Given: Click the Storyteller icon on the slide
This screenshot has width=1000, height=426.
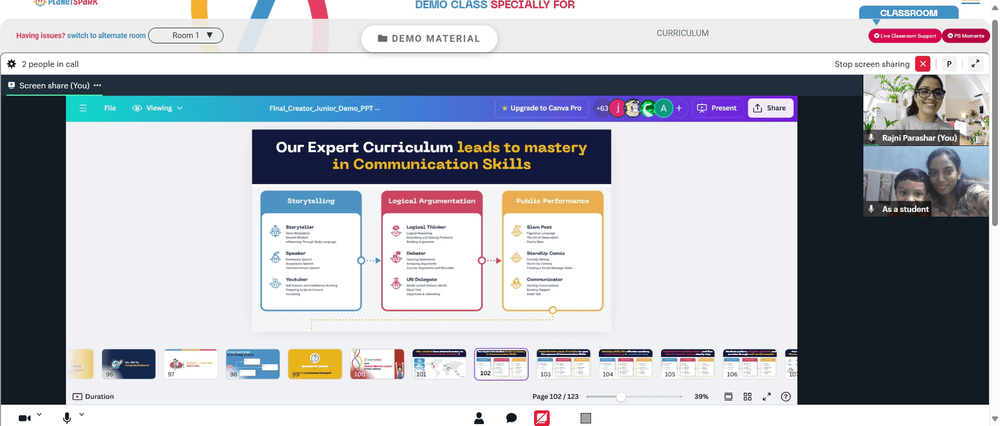Looking at the screenshot, I should click(275, 231).
